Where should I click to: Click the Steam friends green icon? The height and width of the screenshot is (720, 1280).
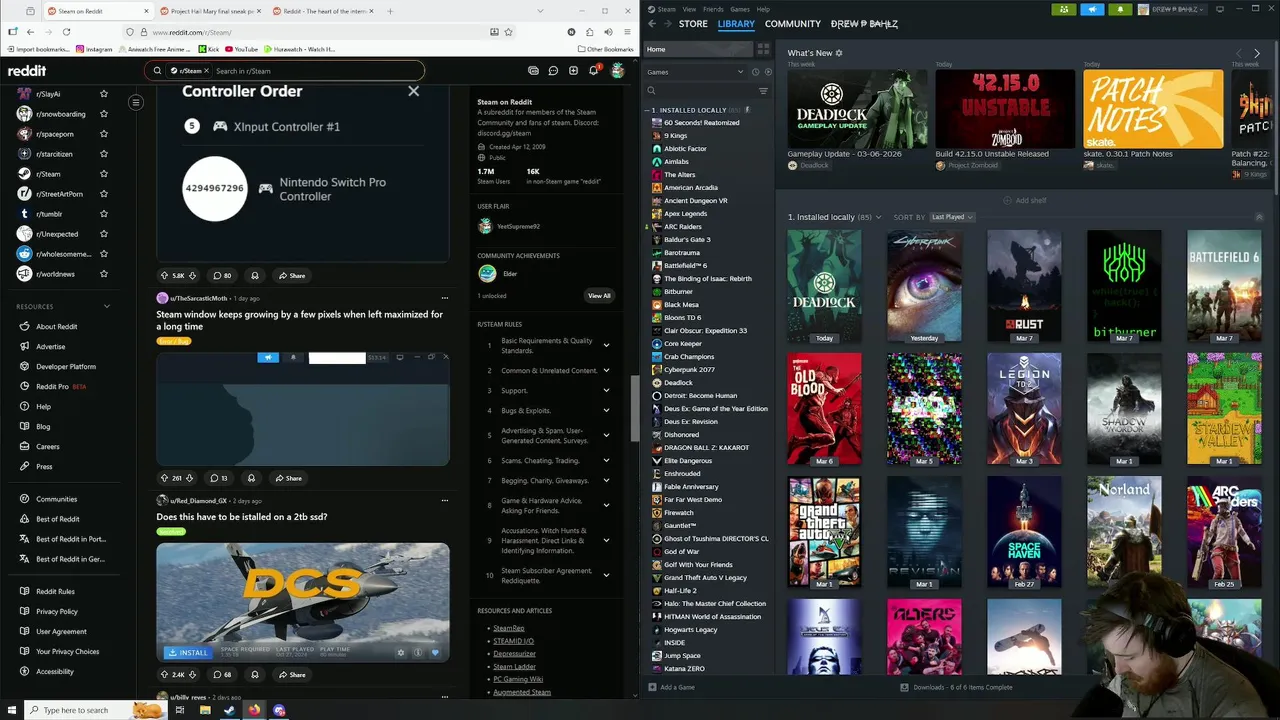pos(1064,9)
